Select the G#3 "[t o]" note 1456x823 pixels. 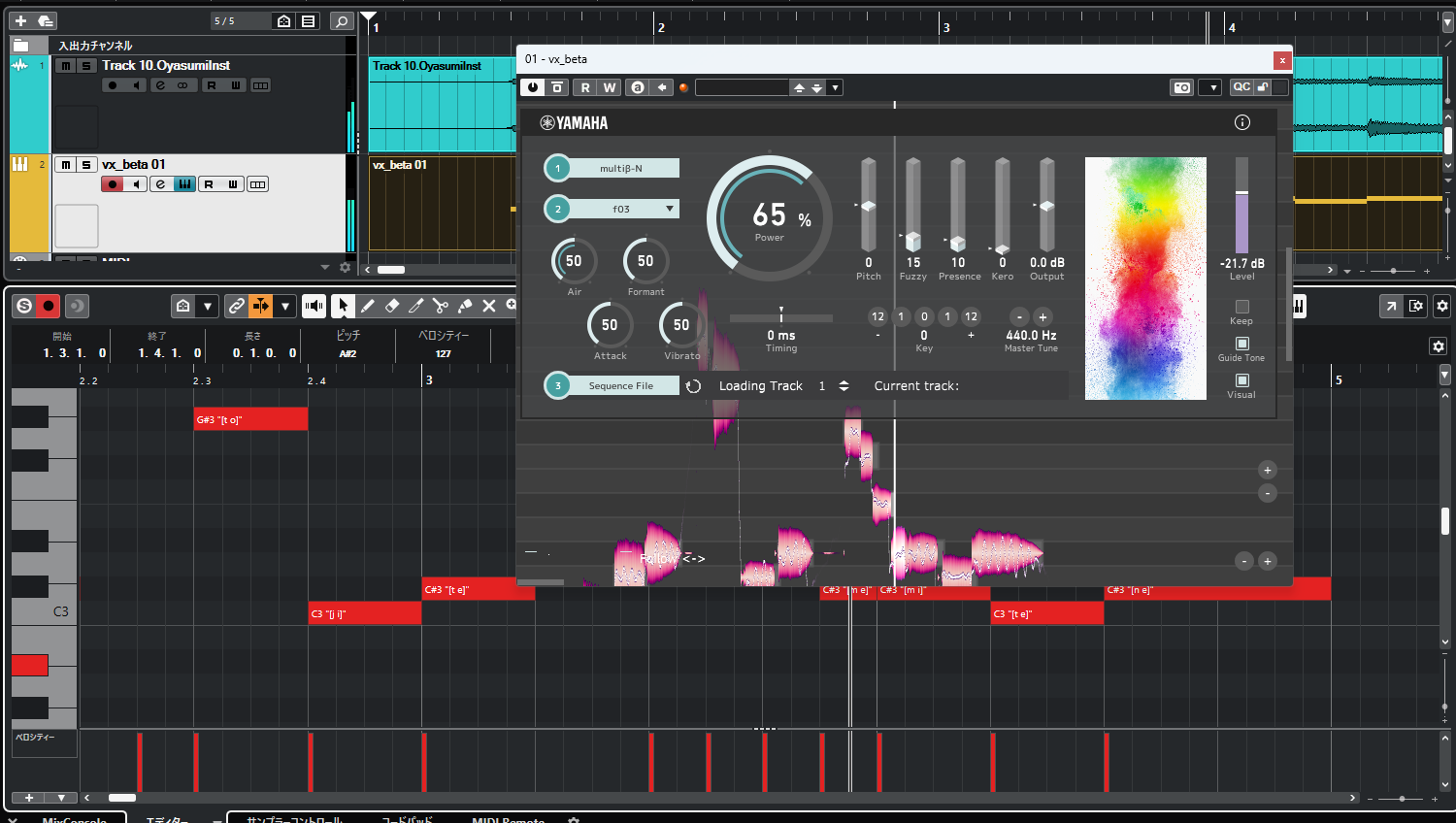click(250, 419)
